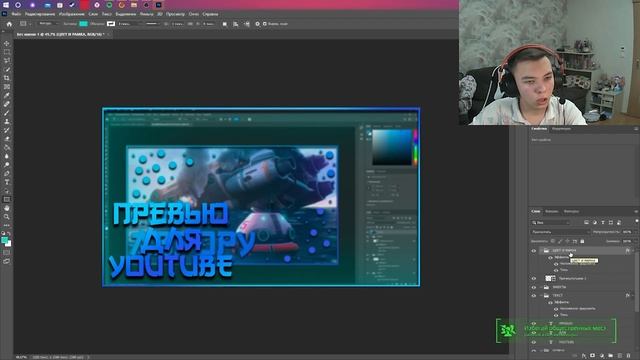
Task: Open the Windows Start menu
Action: tap(6, 5)
